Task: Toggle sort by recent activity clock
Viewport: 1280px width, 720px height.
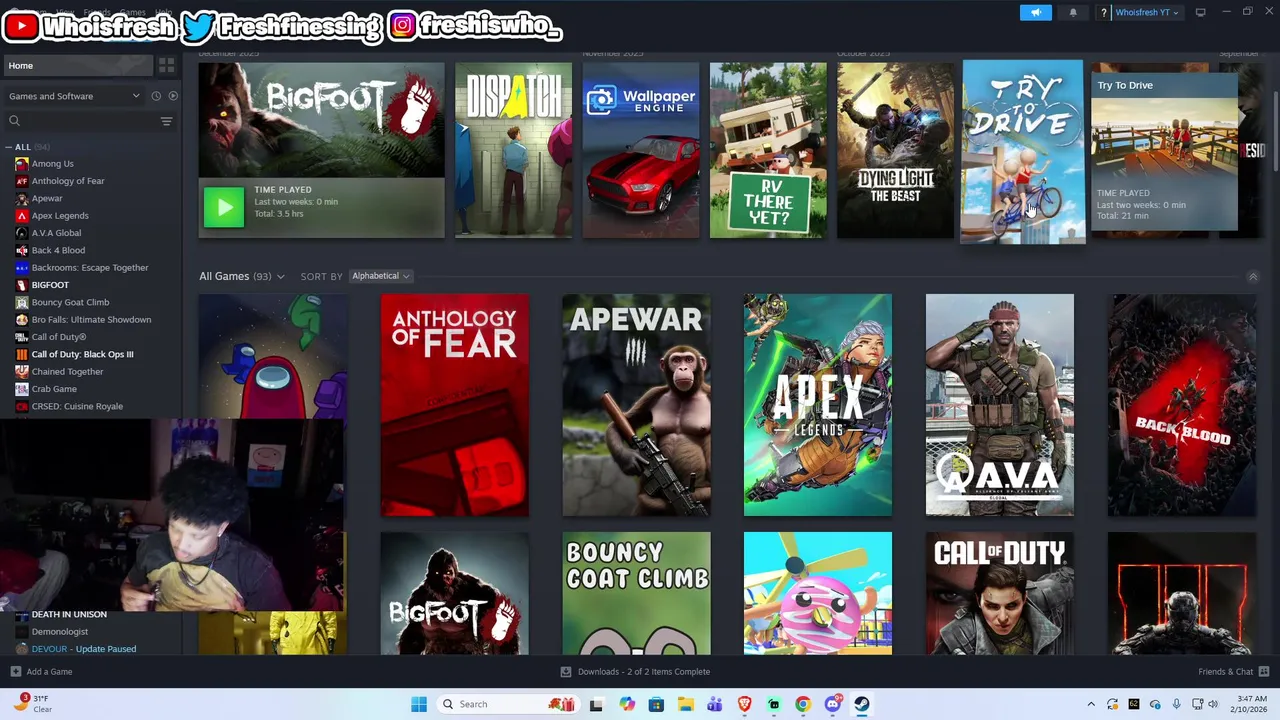Action: point(156,96)
